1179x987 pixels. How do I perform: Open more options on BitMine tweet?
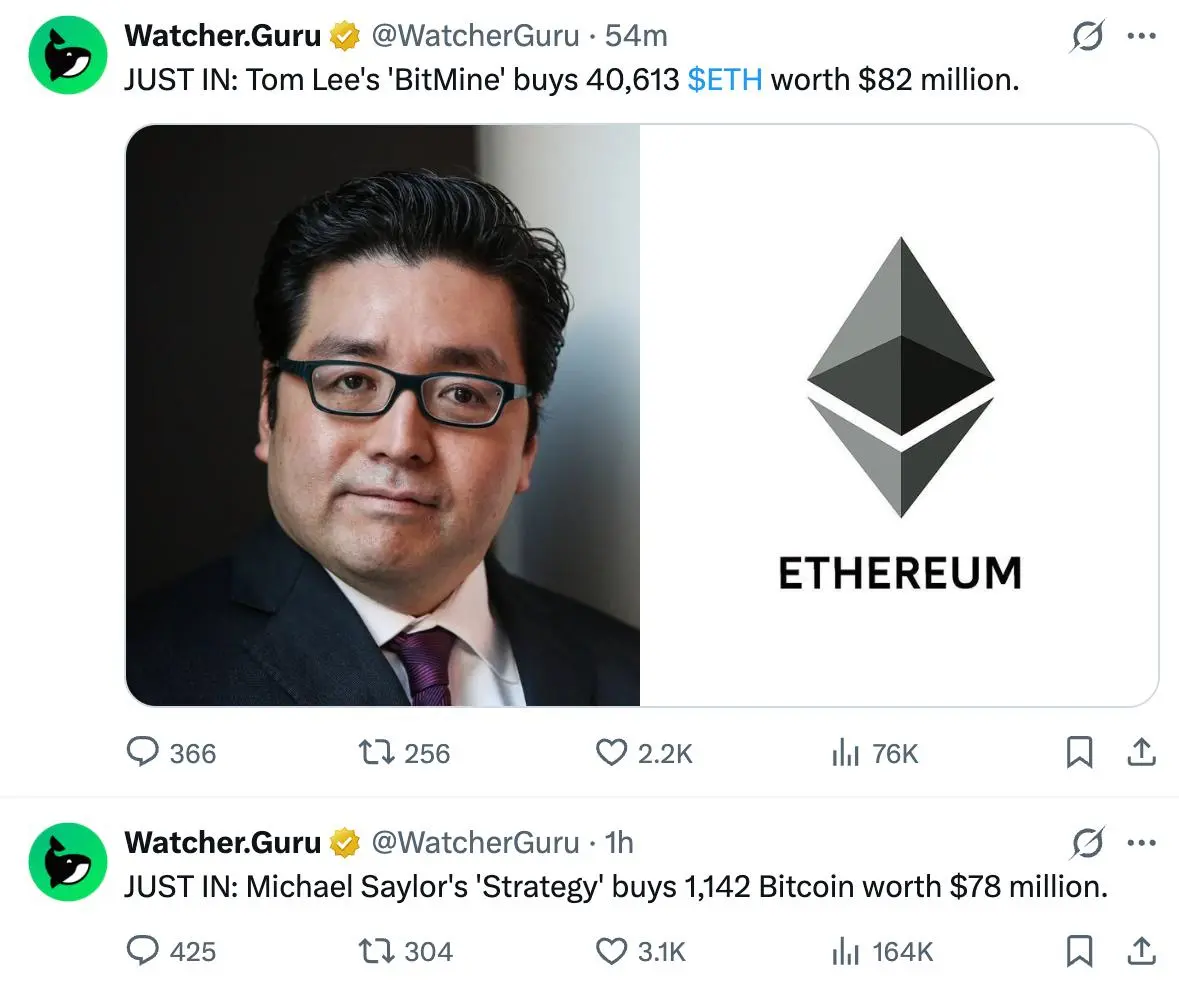click(x=1141, y=35)
